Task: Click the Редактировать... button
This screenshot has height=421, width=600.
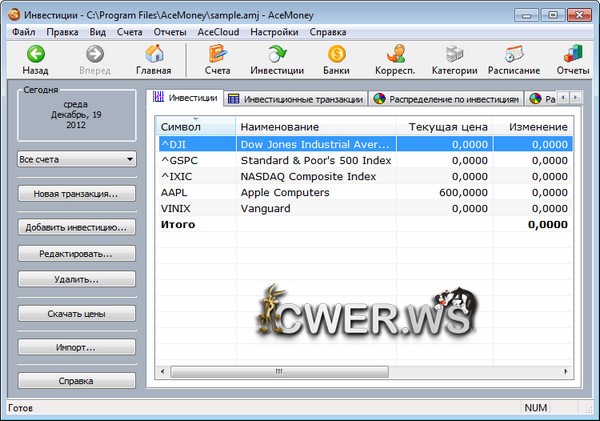Action: (77, 254)
